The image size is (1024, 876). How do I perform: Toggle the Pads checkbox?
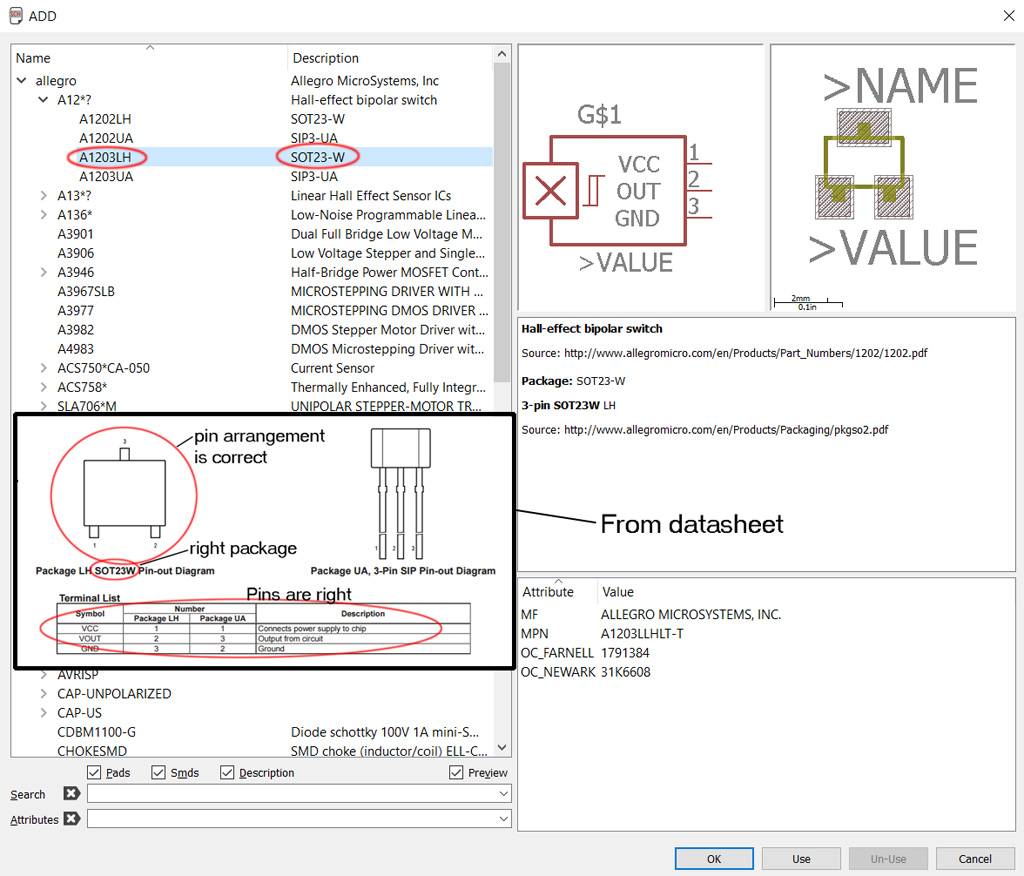(94, 772)
